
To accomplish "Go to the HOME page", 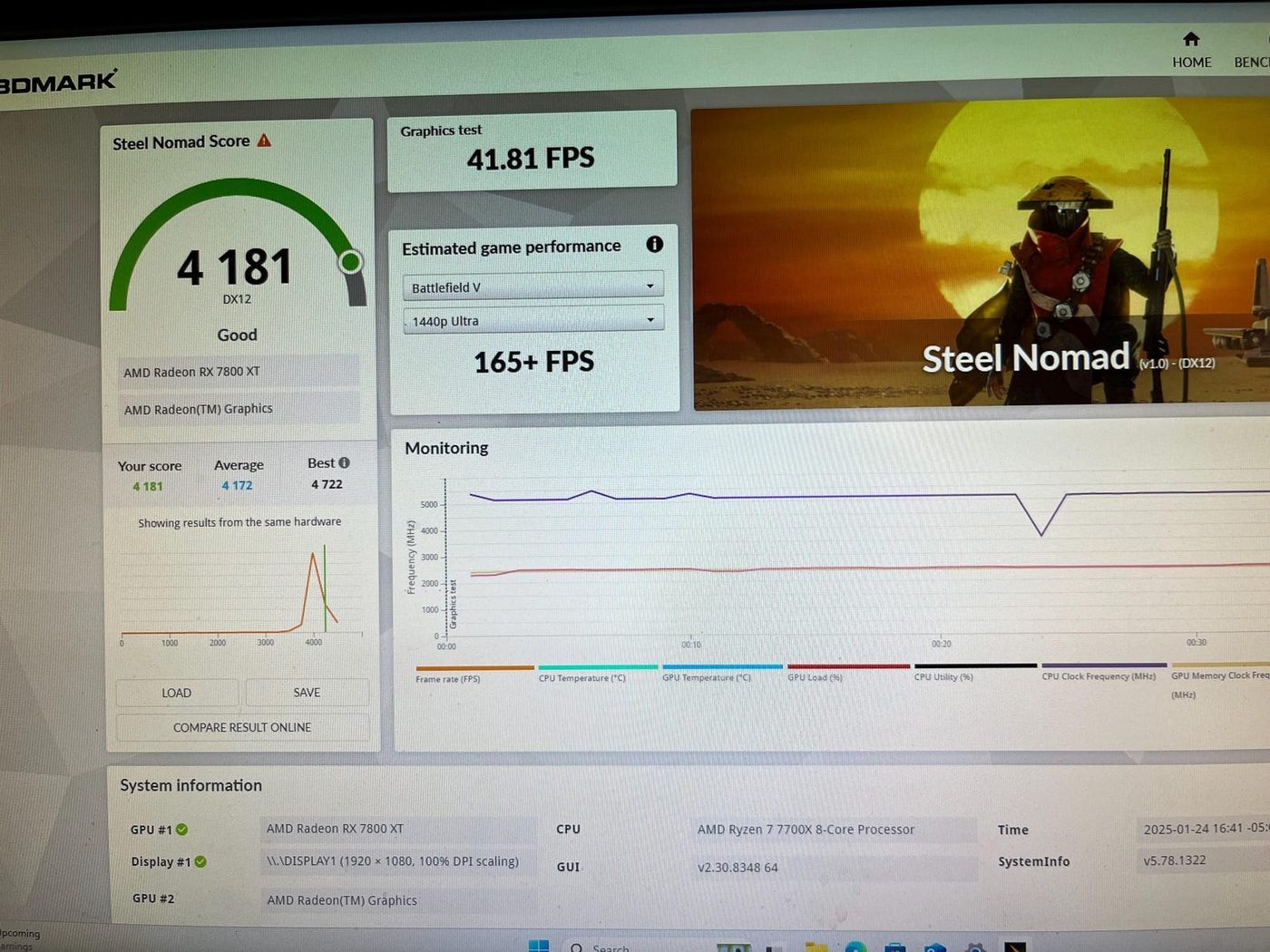I will point(1191,51).
